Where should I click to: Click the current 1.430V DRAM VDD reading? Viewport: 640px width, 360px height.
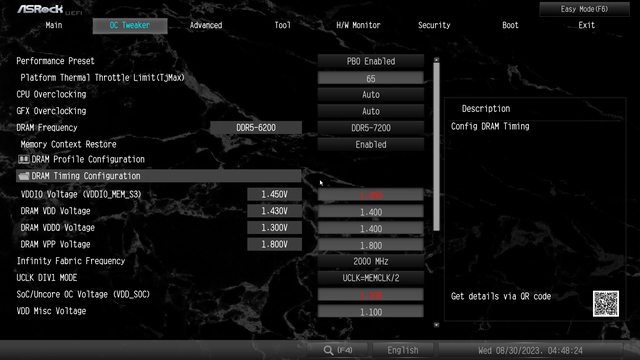(274, 211)
